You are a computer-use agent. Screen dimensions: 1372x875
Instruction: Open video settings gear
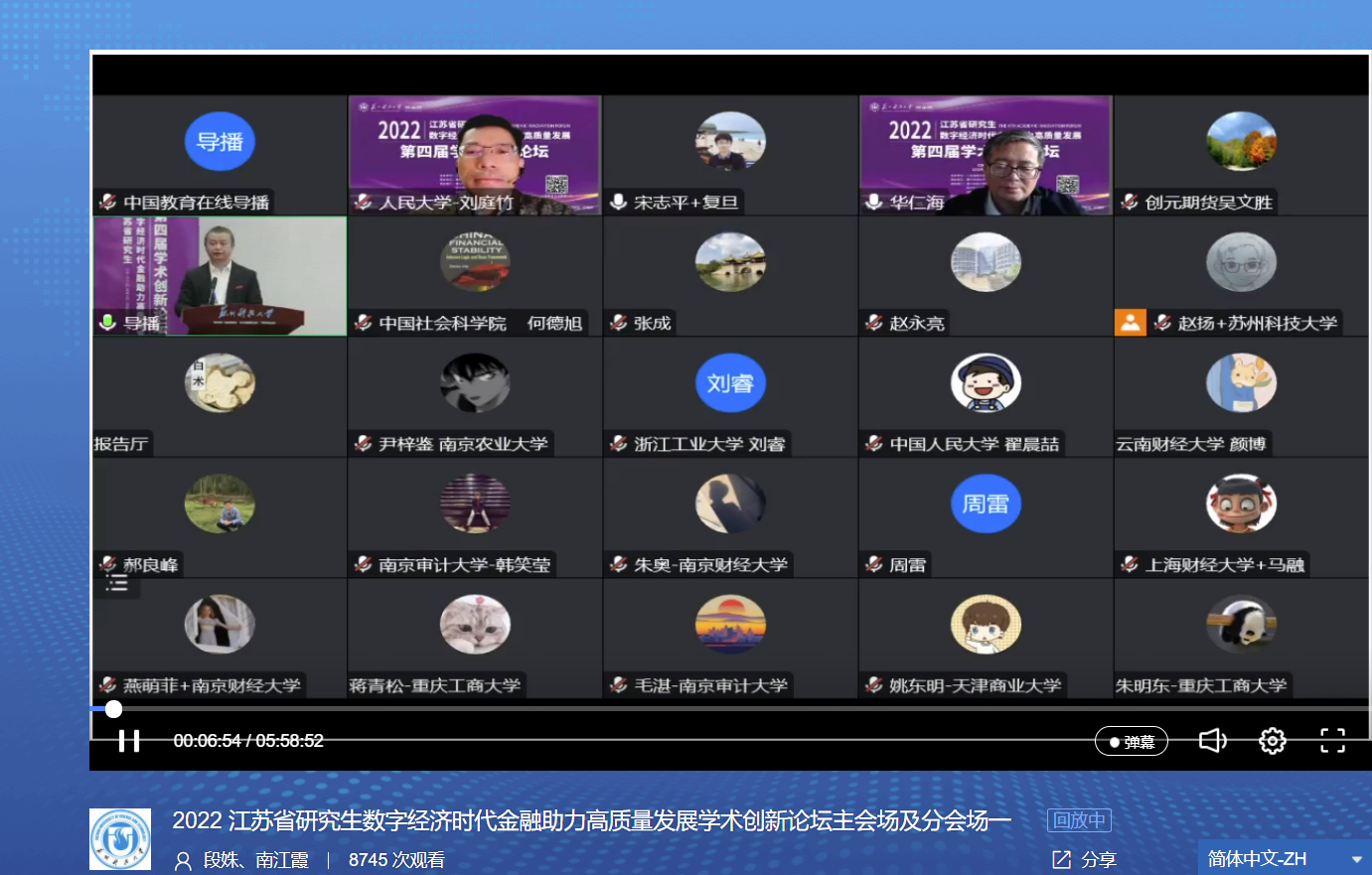(1272, 741)
